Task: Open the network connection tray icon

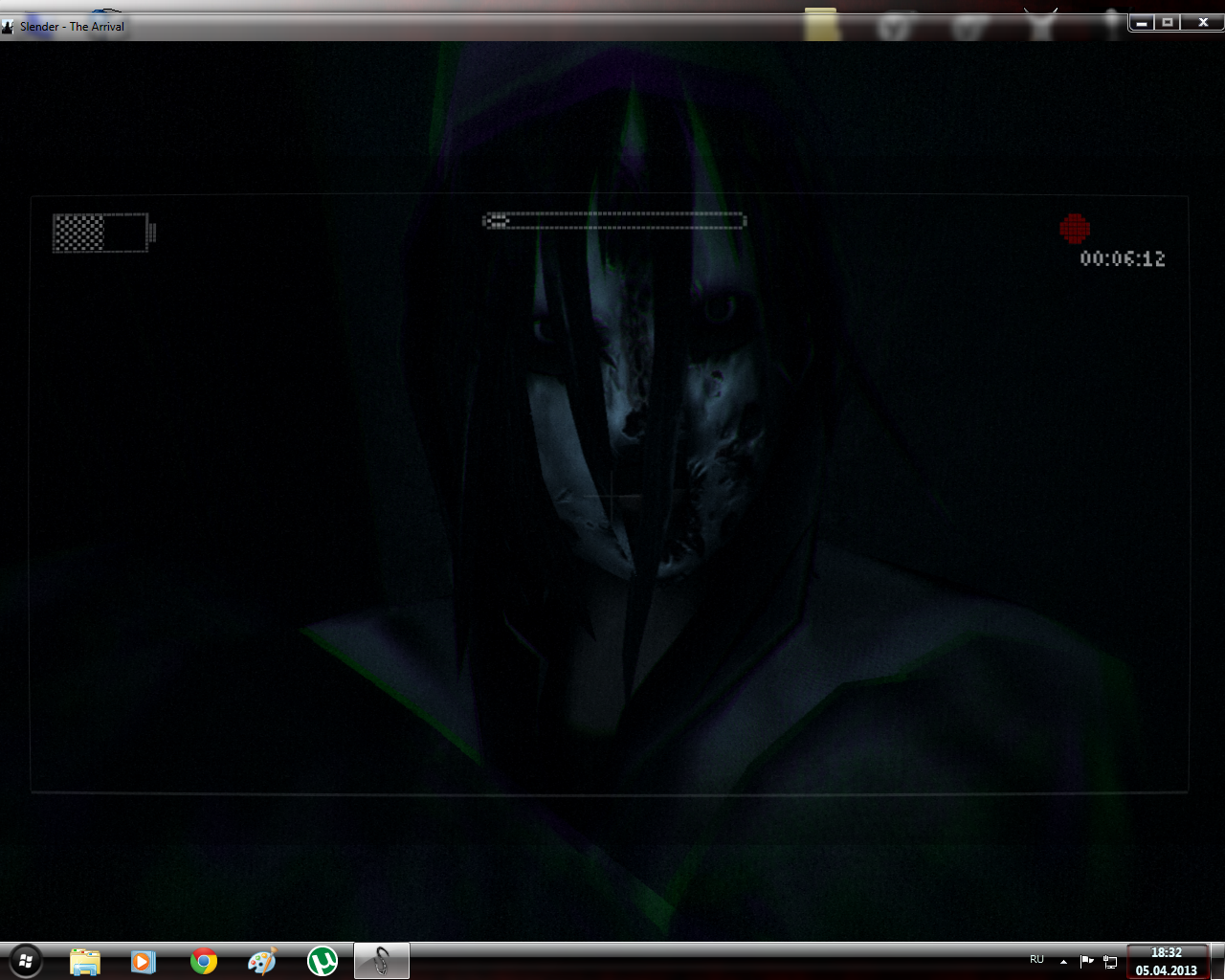Action: coord(1110,961)
